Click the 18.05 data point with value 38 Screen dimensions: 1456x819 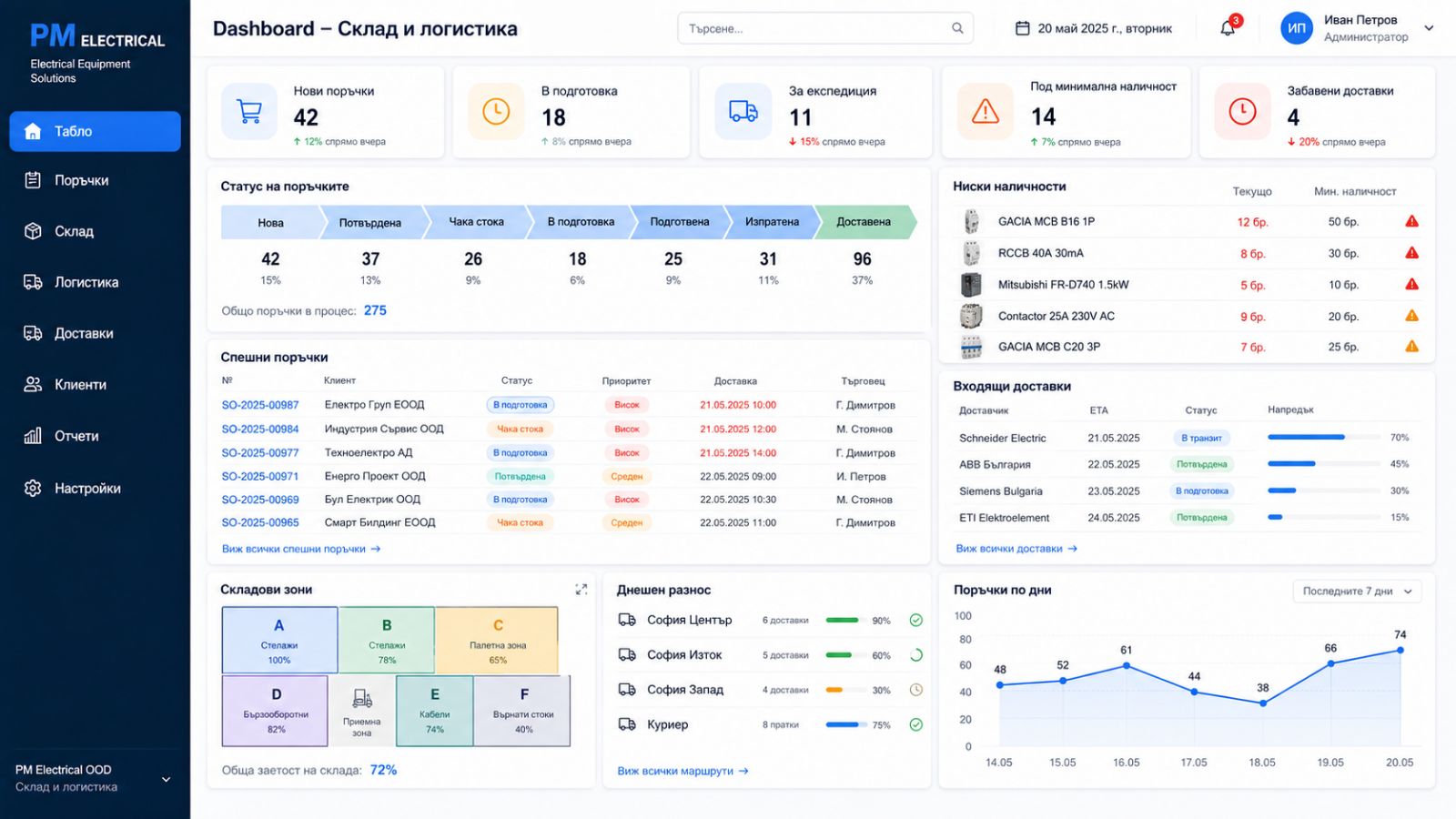[1263, 703]
